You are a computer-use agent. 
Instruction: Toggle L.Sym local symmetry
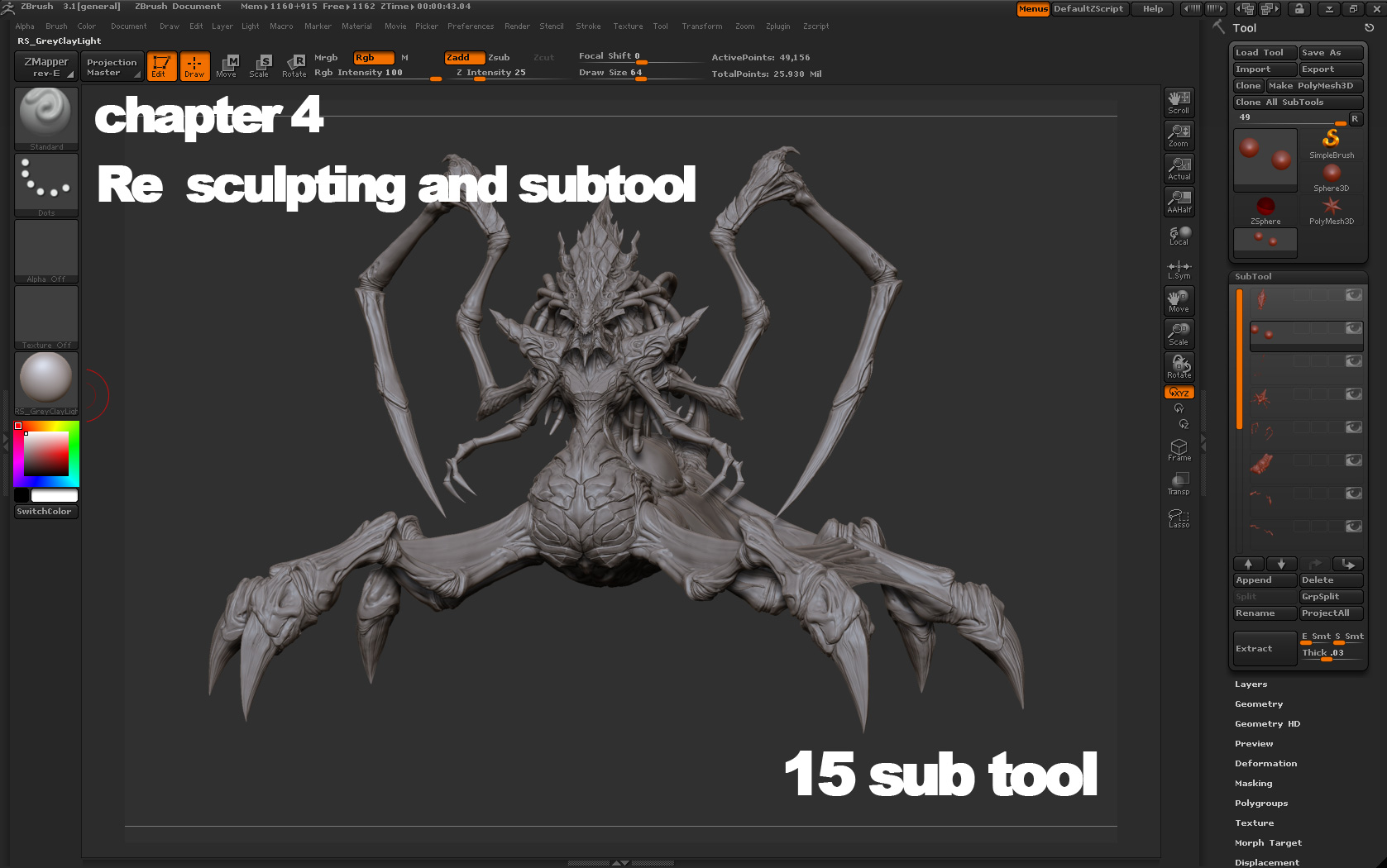tap(1179, 269)
